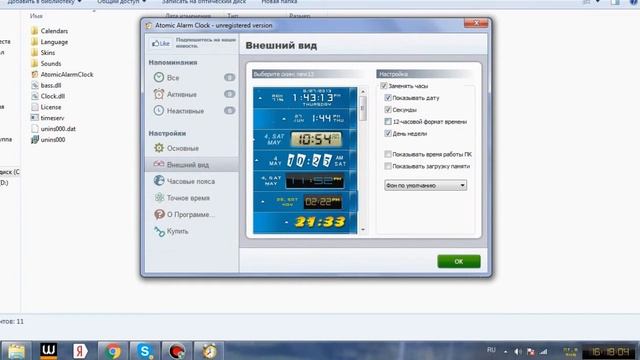Open Google Chrome from the taskbar

tap(112, 351)
